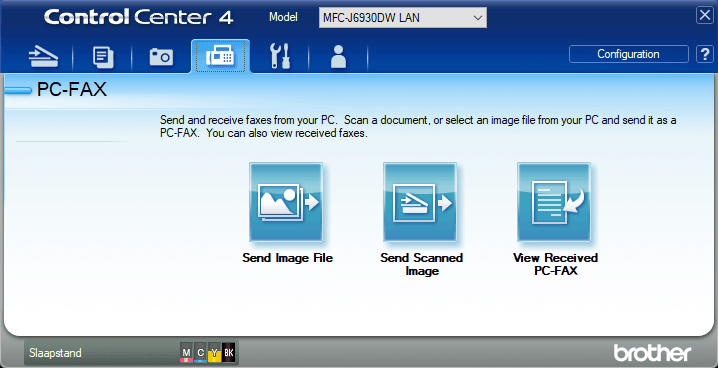The width and height of the screenshot is (718, 368).
Task: Click the Send Scanned Image icon
Action: tap(420, 202)
